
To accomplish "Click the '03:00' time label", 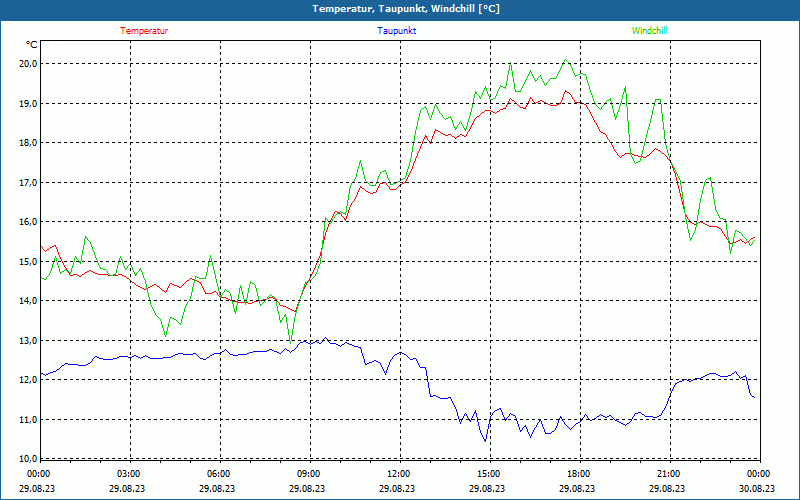I will pyautogui.click(x=128, y=474).
